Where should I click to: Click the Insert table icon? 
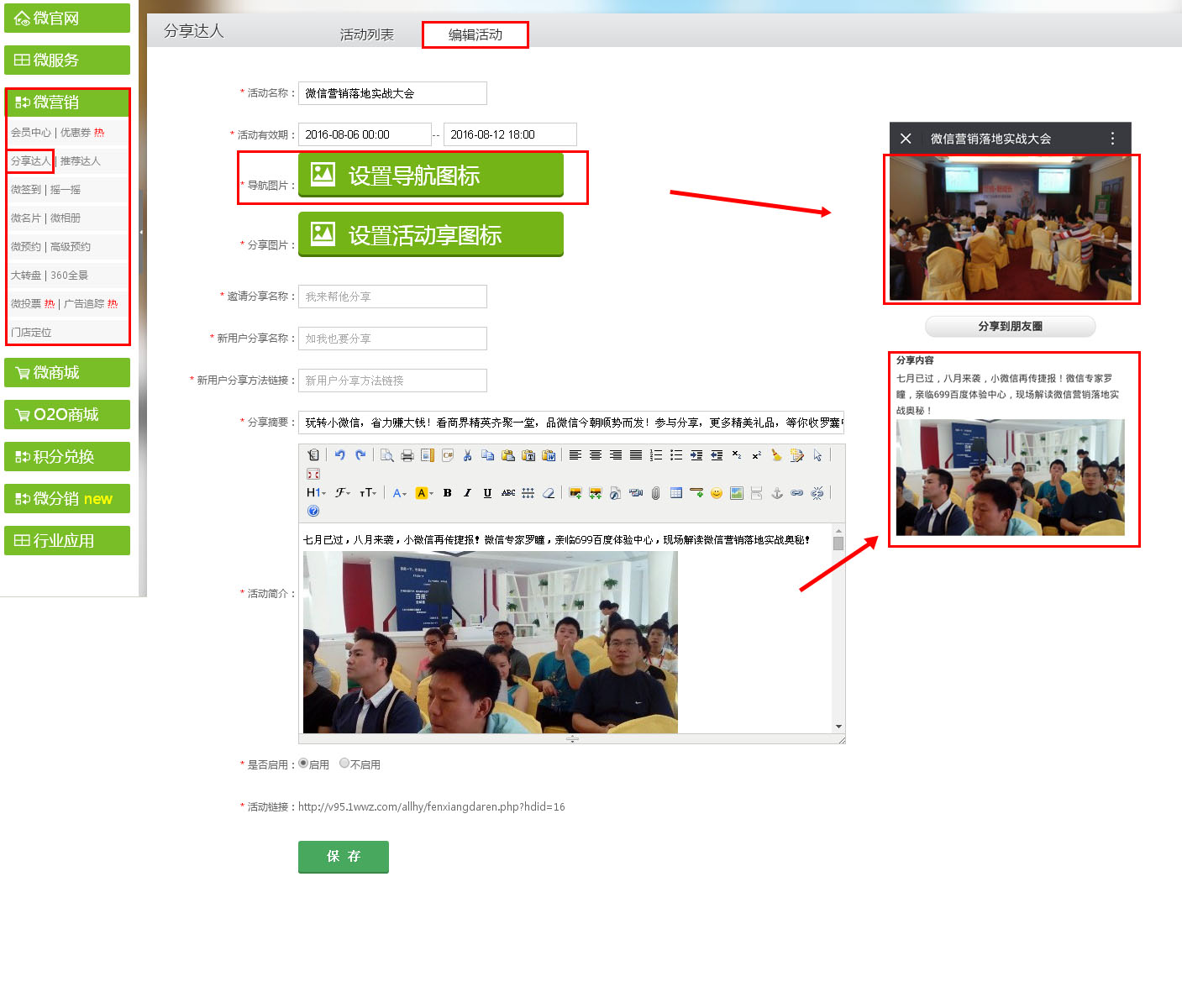676,493
